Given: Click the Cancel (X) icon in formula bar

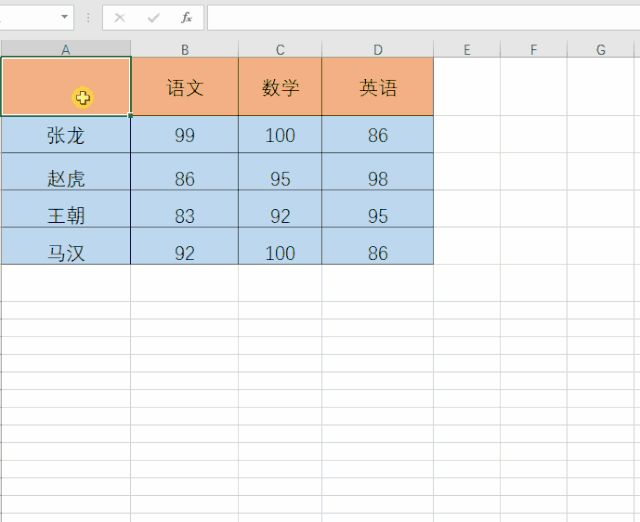Looking at the screenshot, I should (x=120, y=18).
